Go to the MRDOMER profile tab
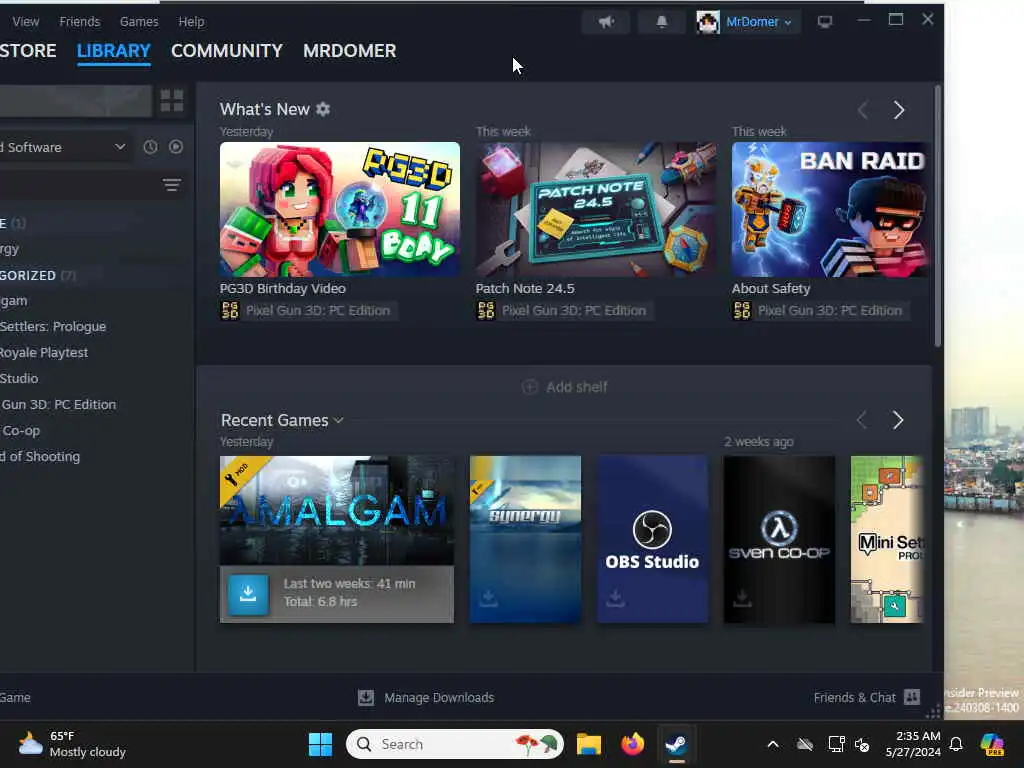The height and width of the screenshot is (768, 1024). 349,50
